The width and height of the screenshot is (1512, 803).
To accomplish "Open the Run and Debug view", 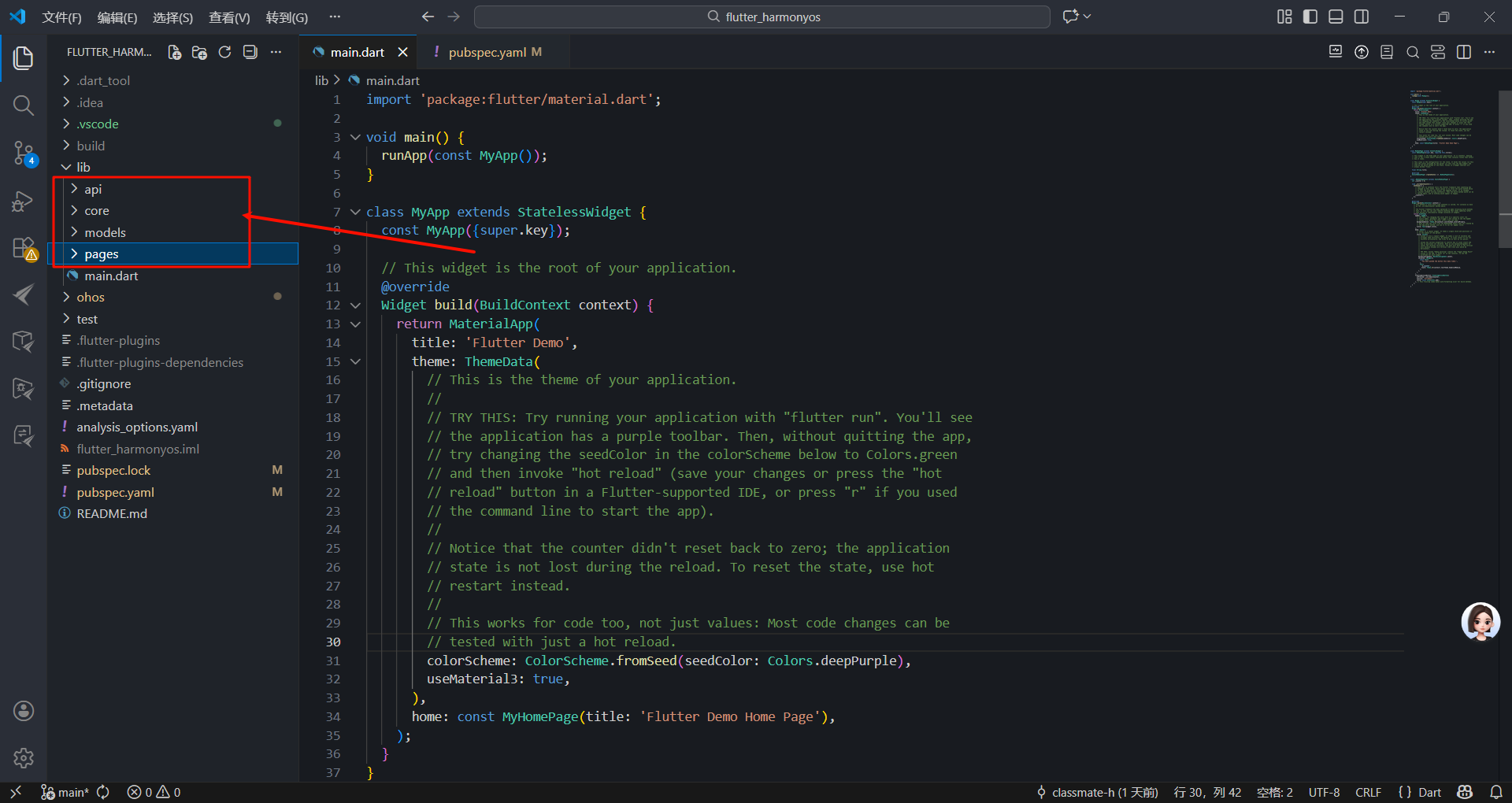I will click(24, 201).
